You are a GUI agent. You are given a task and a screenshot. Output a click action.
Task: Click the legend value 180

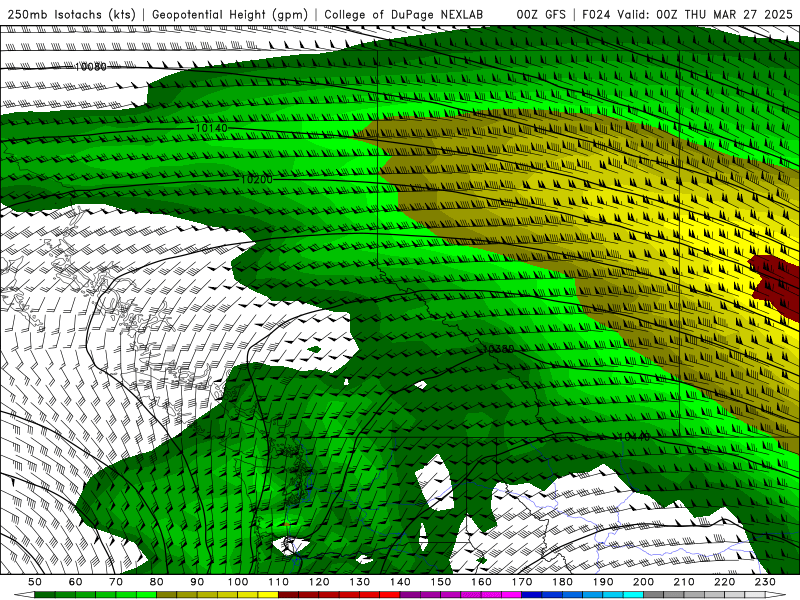tap(562, 582)
